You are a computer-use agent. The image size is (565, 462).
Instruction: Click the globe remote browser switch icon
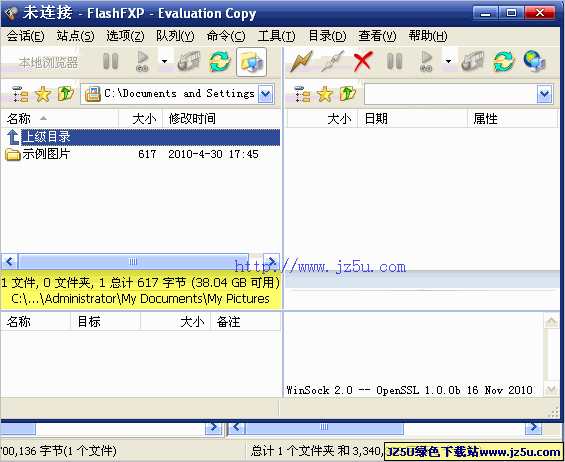[534, 62]
